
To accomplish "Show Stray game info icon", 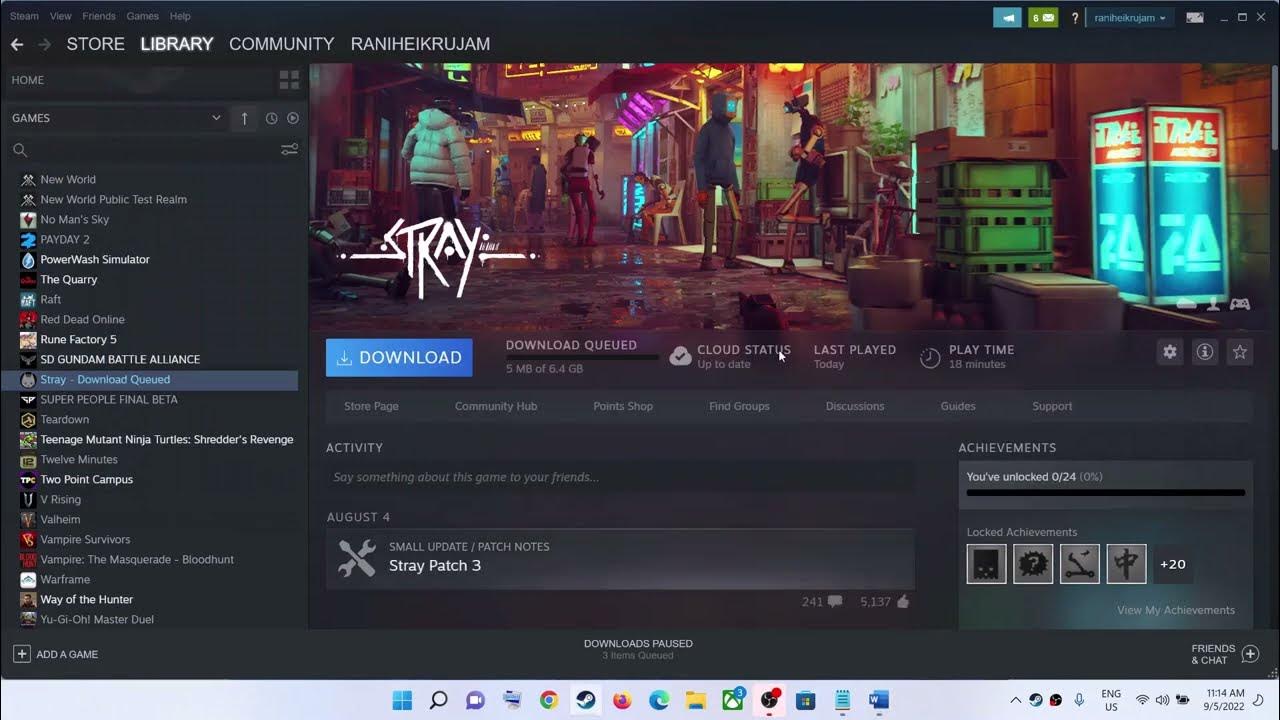I will point(1205,352).
